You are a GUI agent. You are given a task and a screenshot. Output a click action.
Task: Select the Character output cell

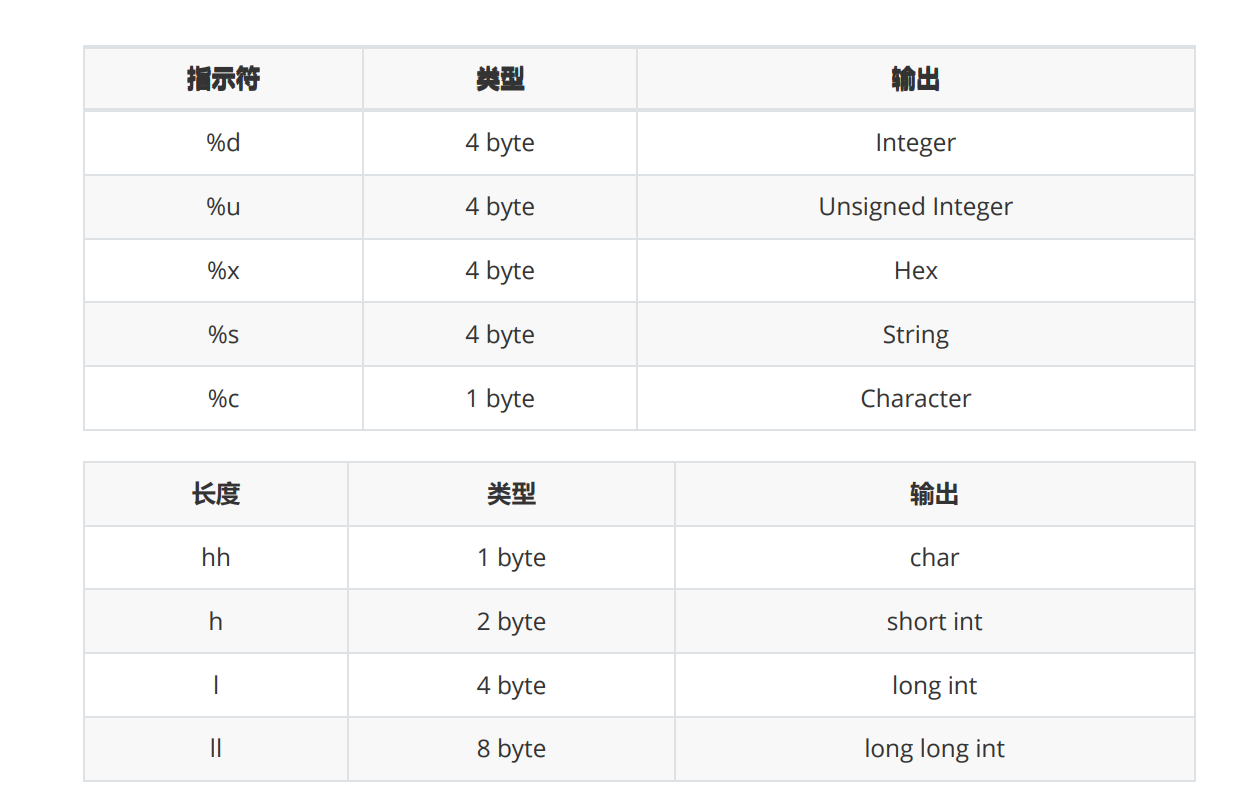pyautogui.click(x=915, y=399)
